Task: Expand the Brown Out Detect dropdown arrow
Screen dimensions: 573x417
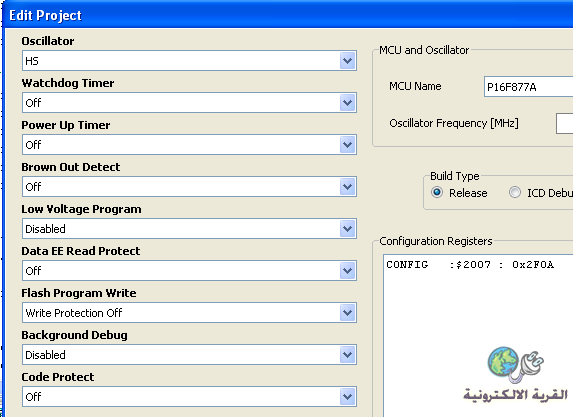Action: click(348, 187)
